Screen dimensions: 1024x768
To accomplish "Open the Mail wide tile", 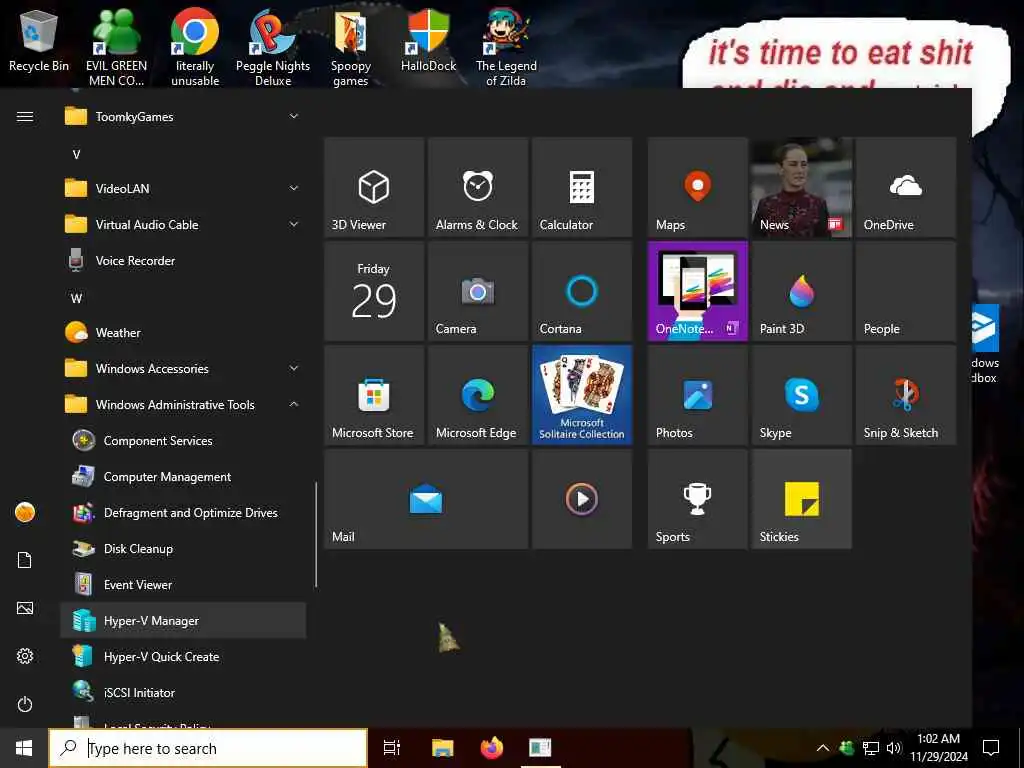I will [x=426, y=499].
